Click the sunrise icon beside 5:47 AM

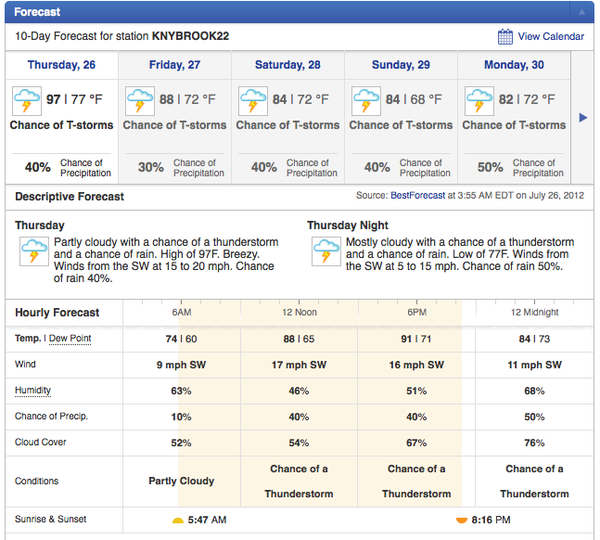pos(178,520)
